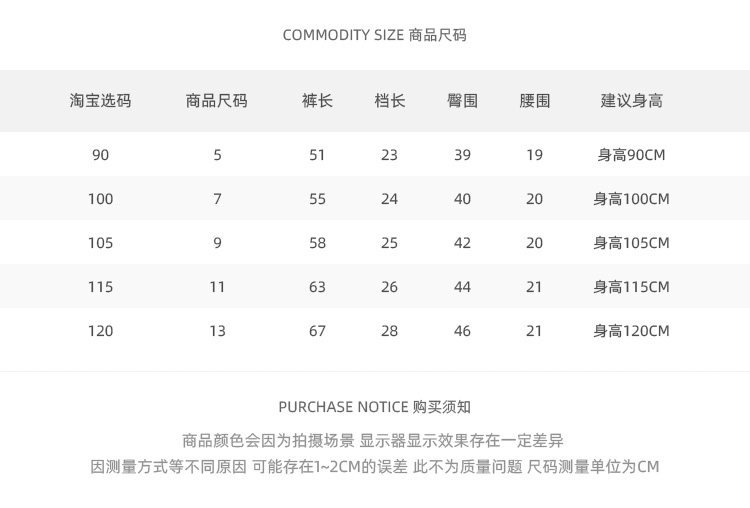Select the 商品尺码 column header
The height and width of the screenshot is (508, 750).
tap(217, 101)
